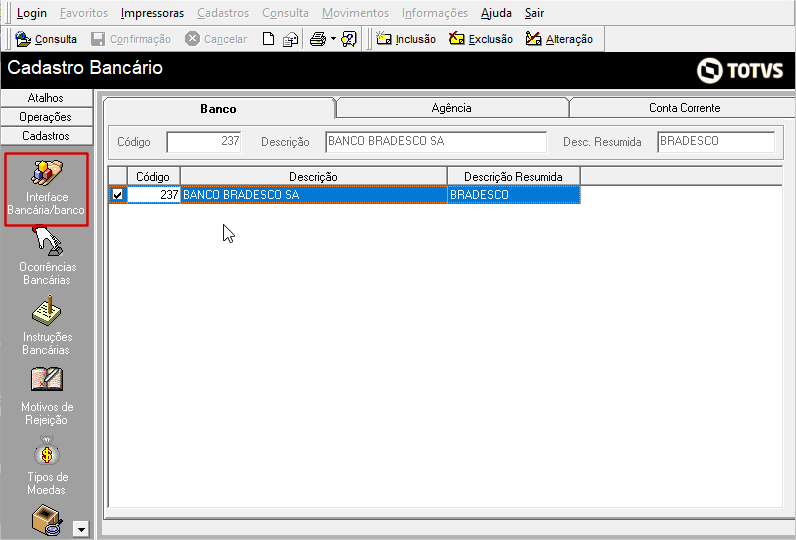Expand the printer dropdown arrow
Viewport: 796px width, 540px height.
click(333, 39)
